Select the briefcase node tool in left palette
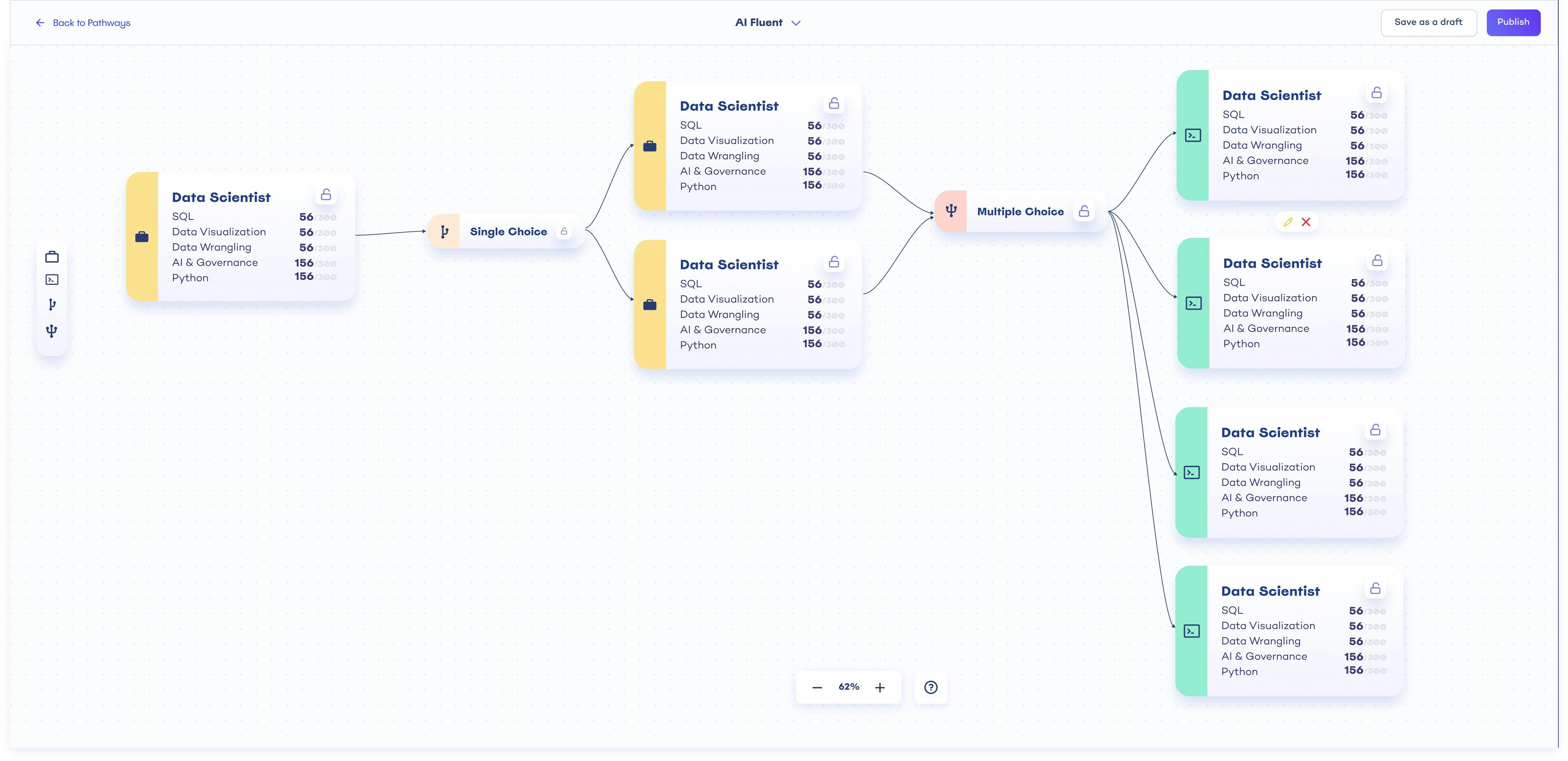Screen dimensions: 1568x761 click(52, 257)
